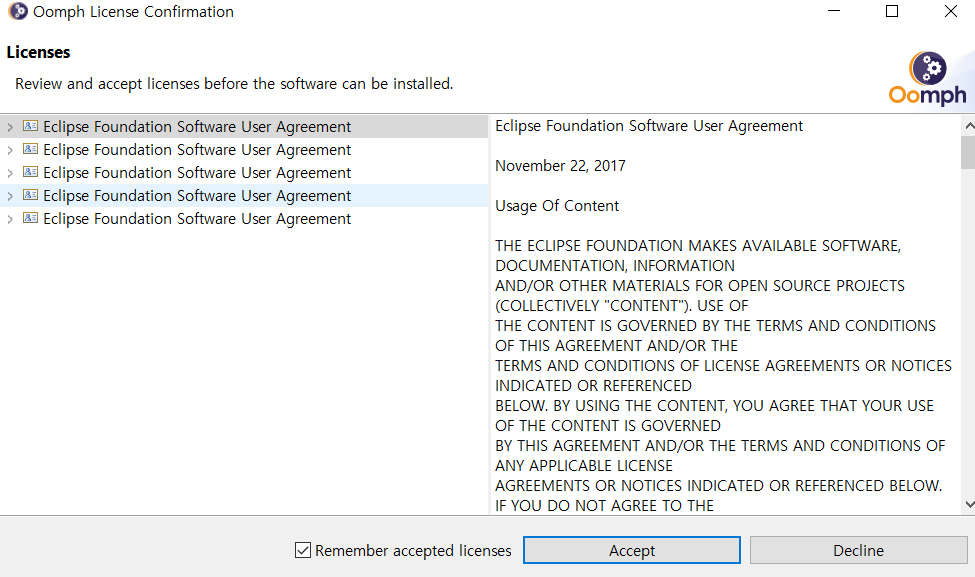The height and width of the screenshot is (577, 975).
Task: Expand the fifth Eclipse Foundation agreement row
Action: point(10,219)
